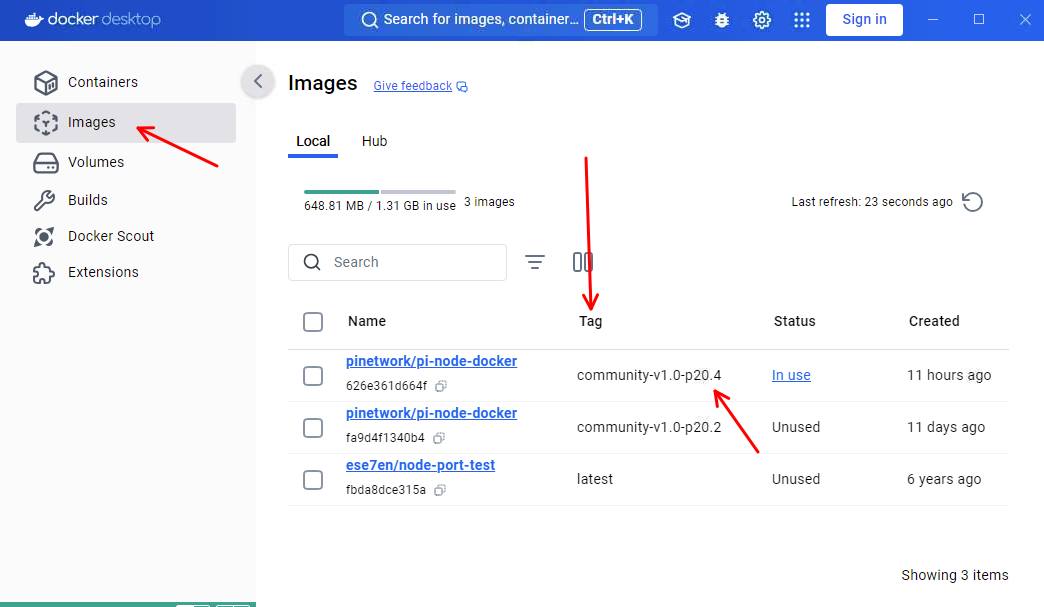Copy image ID 626e361d664f
Screen dimensions: 1044x607
coord(440,386)
